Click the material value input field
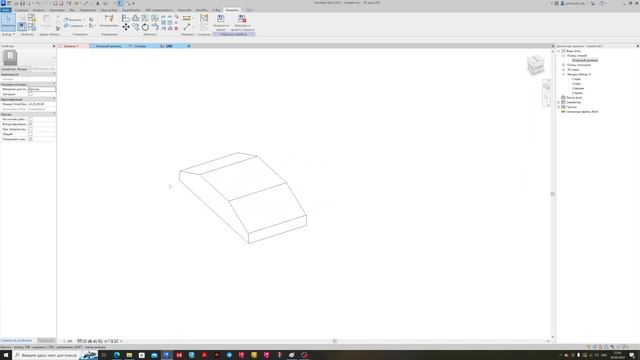This screenshot has width=640, height=360. 42,89
